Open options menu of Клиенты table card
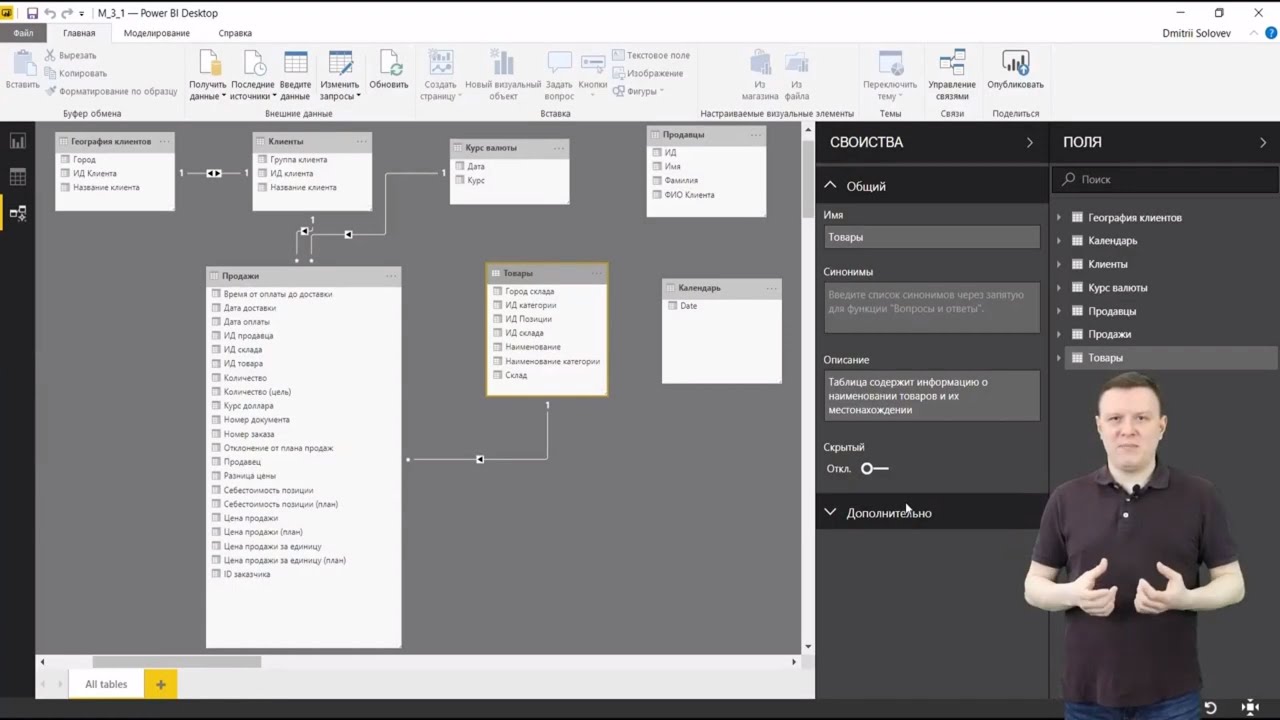Viewport: 1280px width, 720px height. coord(361,142)
